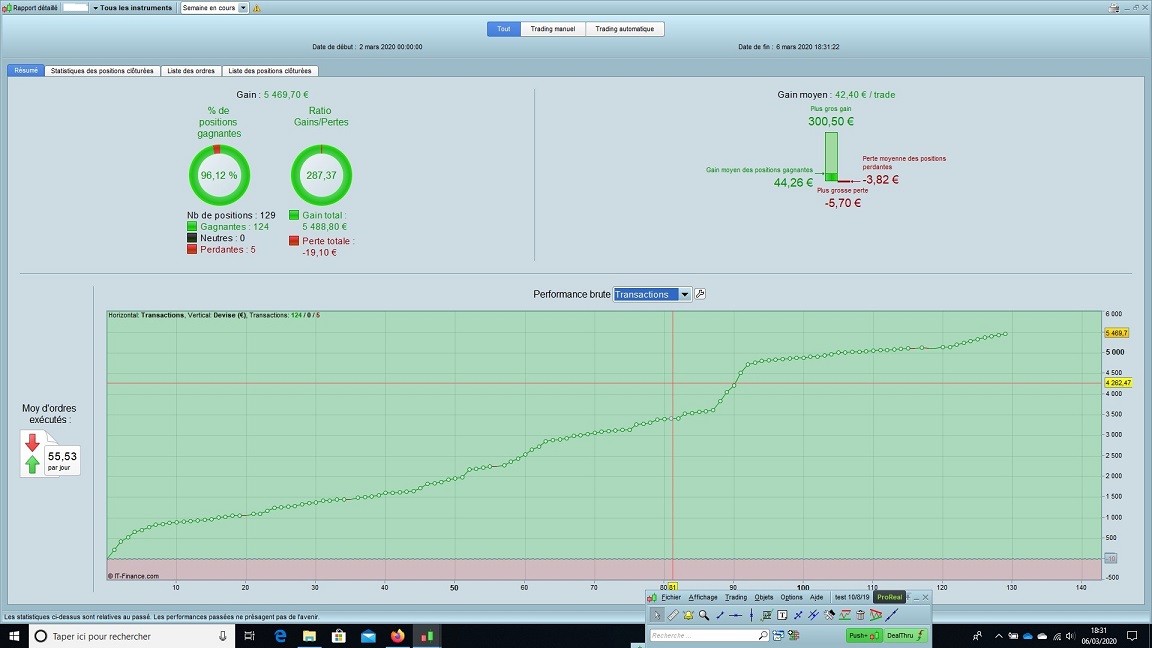
Task: Open Microsoft Store from taskbar
Action: [339, 636]
